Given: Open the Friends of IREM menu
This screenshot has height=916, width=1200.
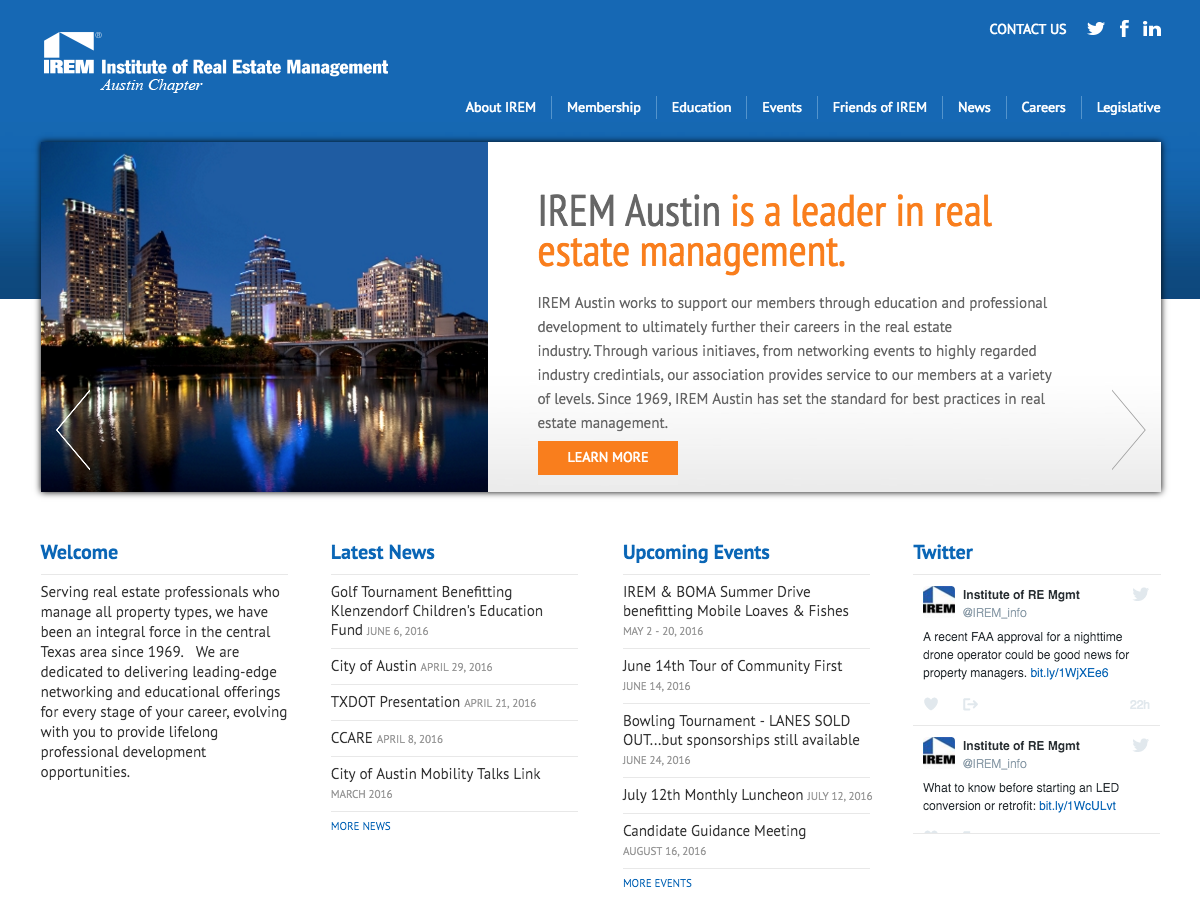Looking at the screenshot, I should (880, 107).
